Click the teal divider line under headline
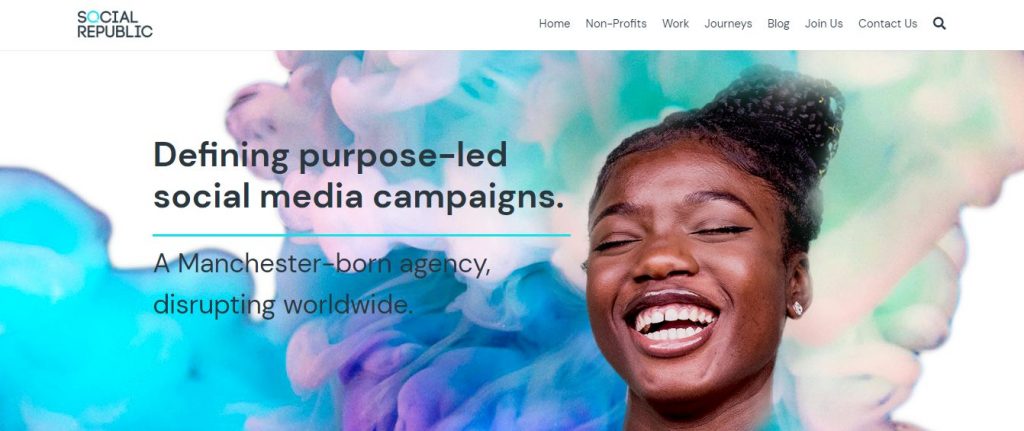Image resolution: width=1024 pixels, height=431 pixels. pyautogui.click(x=361, y=234)
